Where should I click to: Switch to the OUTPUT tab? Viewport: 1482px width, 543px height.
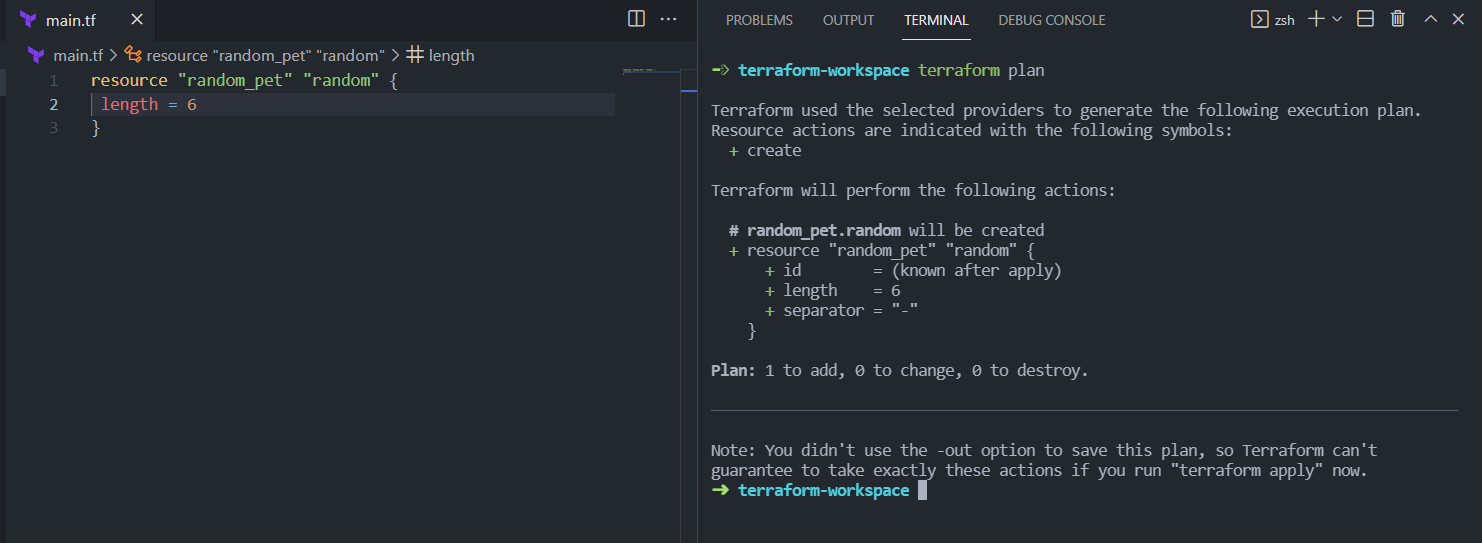848,20
